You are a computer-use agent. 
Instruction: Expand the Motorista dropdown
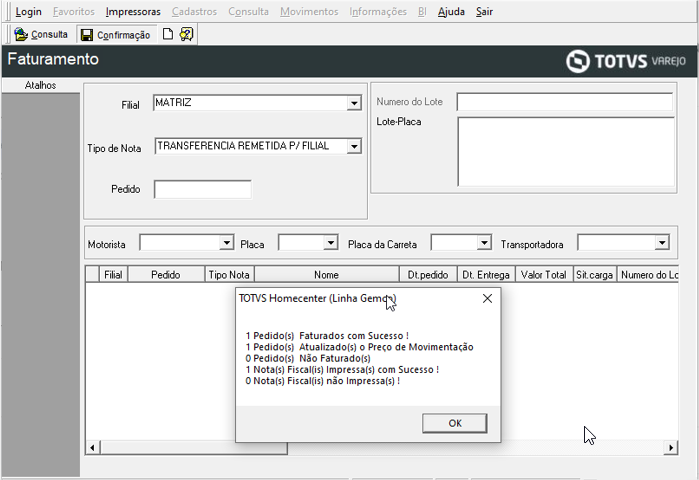pos(226,243)
